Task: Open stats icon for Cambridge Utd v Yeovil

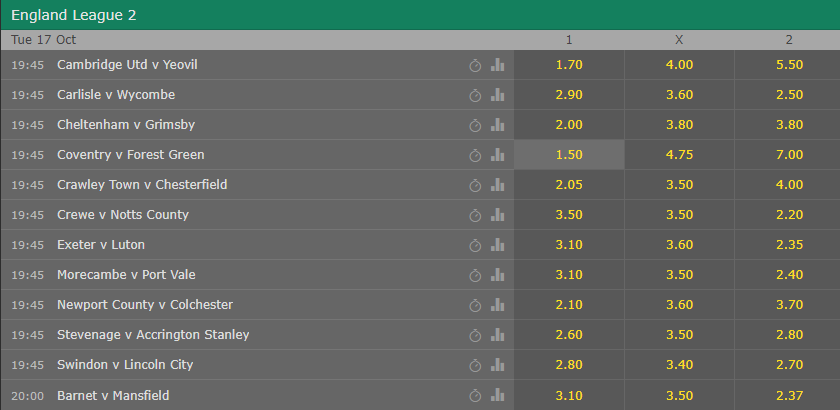Action: (x=498, y=65)
